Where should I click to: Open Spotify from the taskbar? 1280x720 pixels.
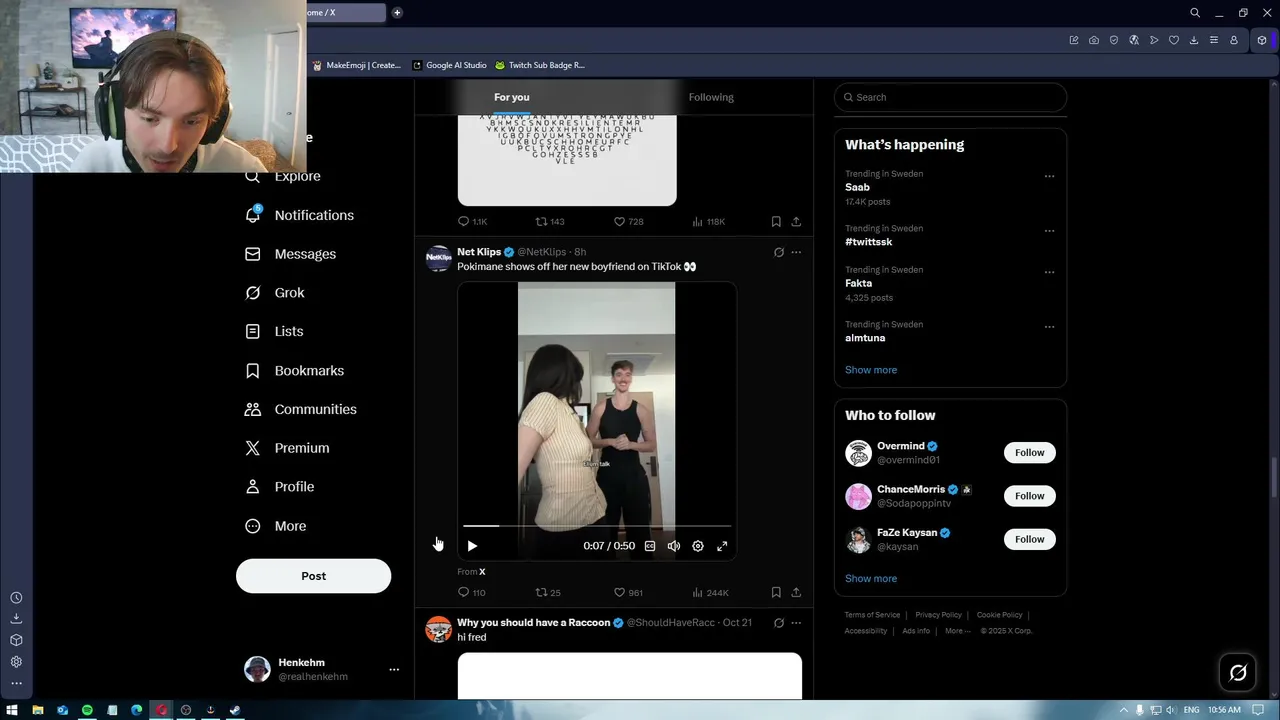tap(87, 710)
